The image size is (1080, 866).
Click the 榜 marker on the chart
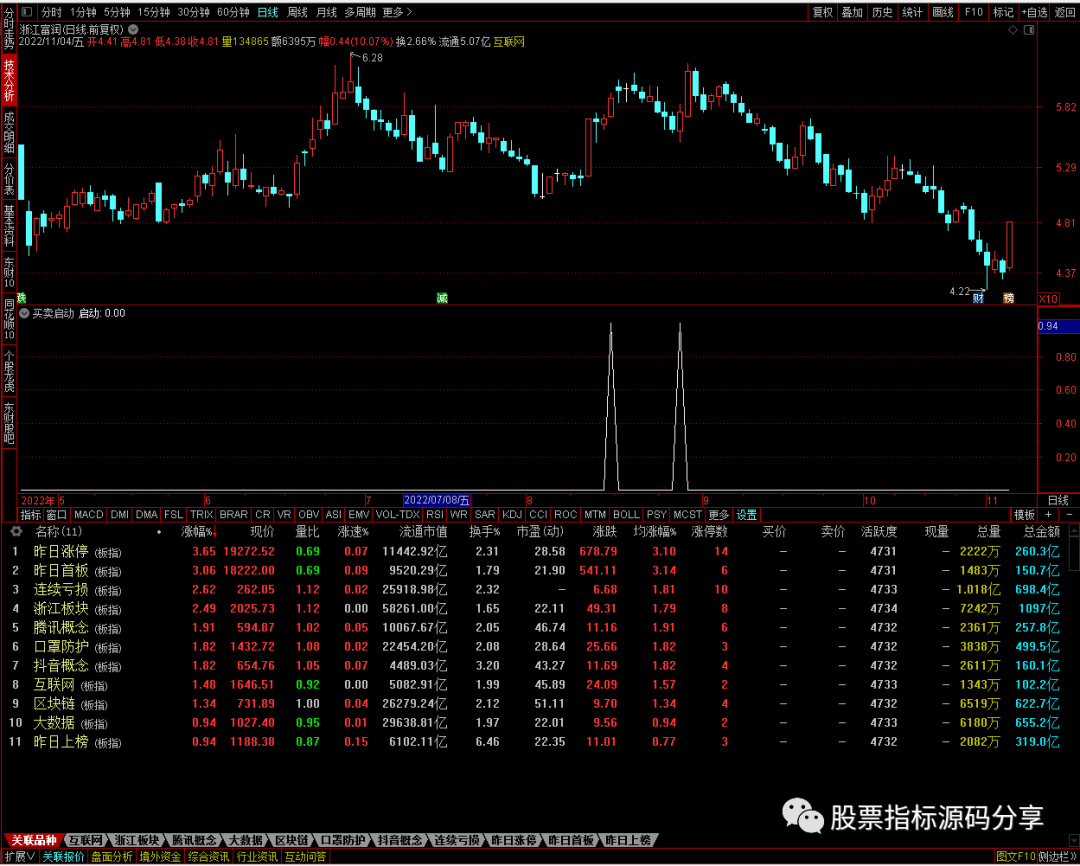point(1008,298)
